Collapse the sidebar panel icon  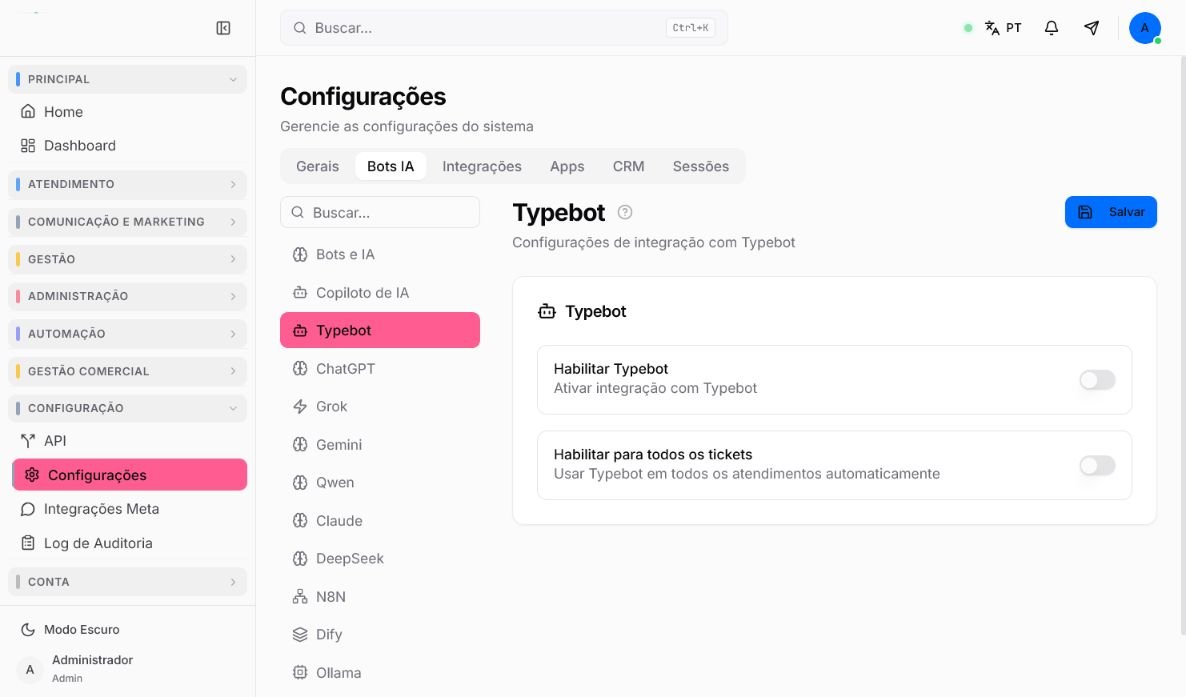tap(223, 28)
